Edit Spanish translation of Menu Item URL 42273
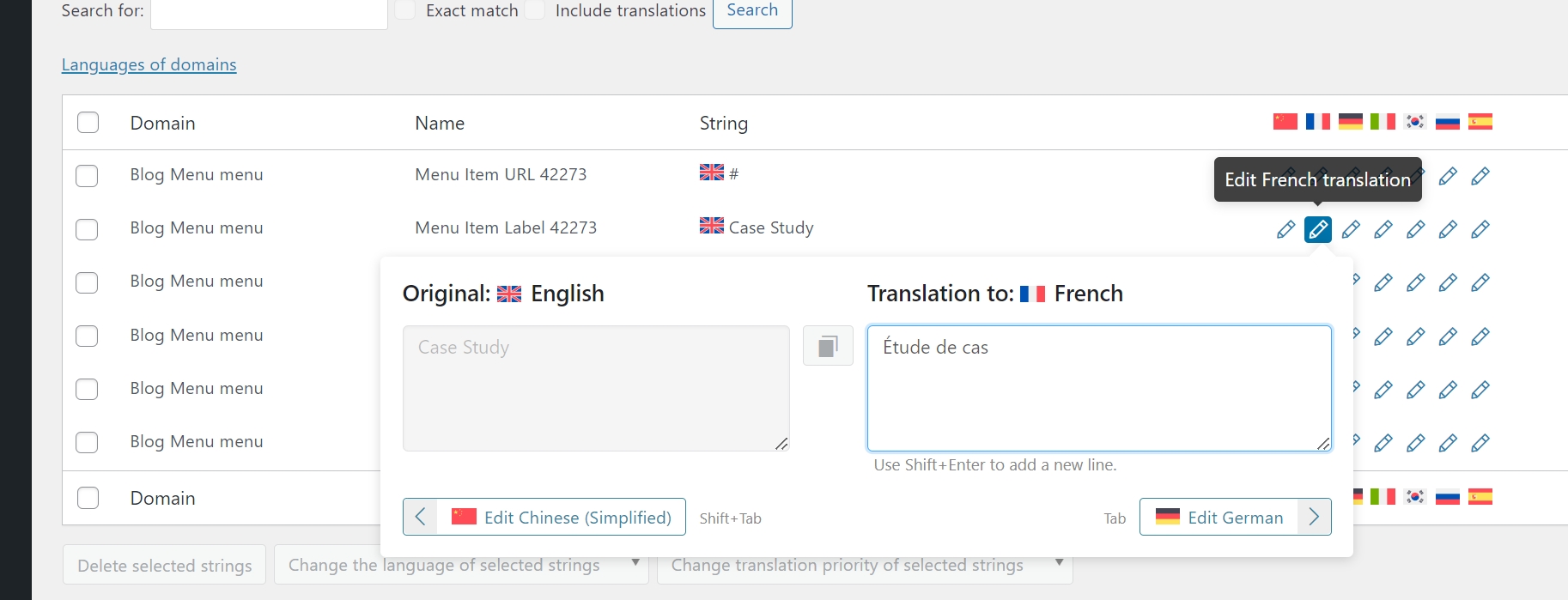 tap(1480, 176)
